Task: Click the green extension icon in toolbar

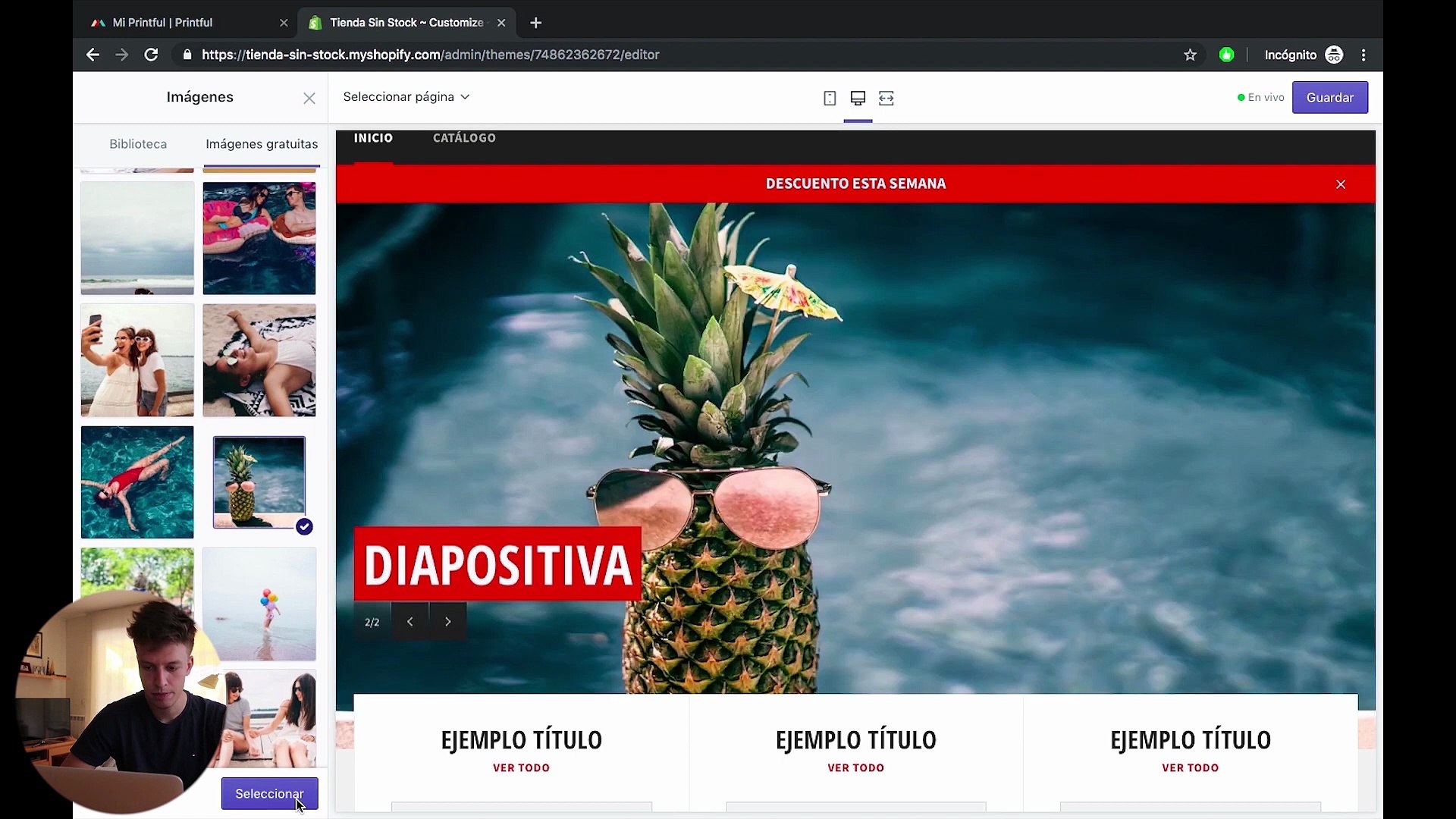Action: 1226,54
